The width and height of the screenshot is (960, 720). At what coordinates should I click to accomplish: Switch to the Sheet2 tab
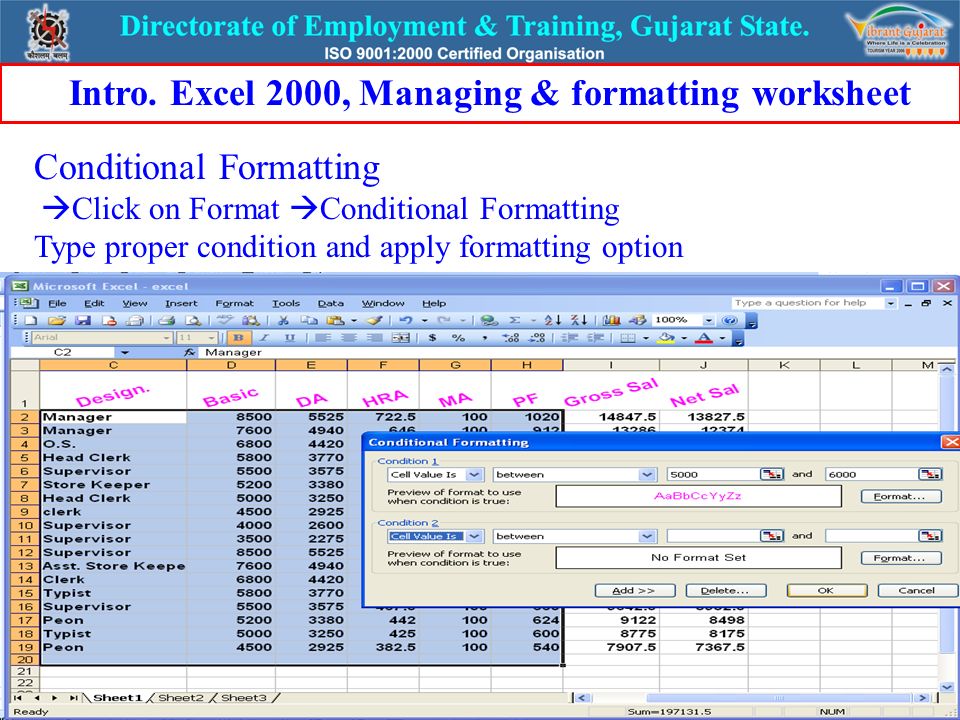click(x=180, y=698)
